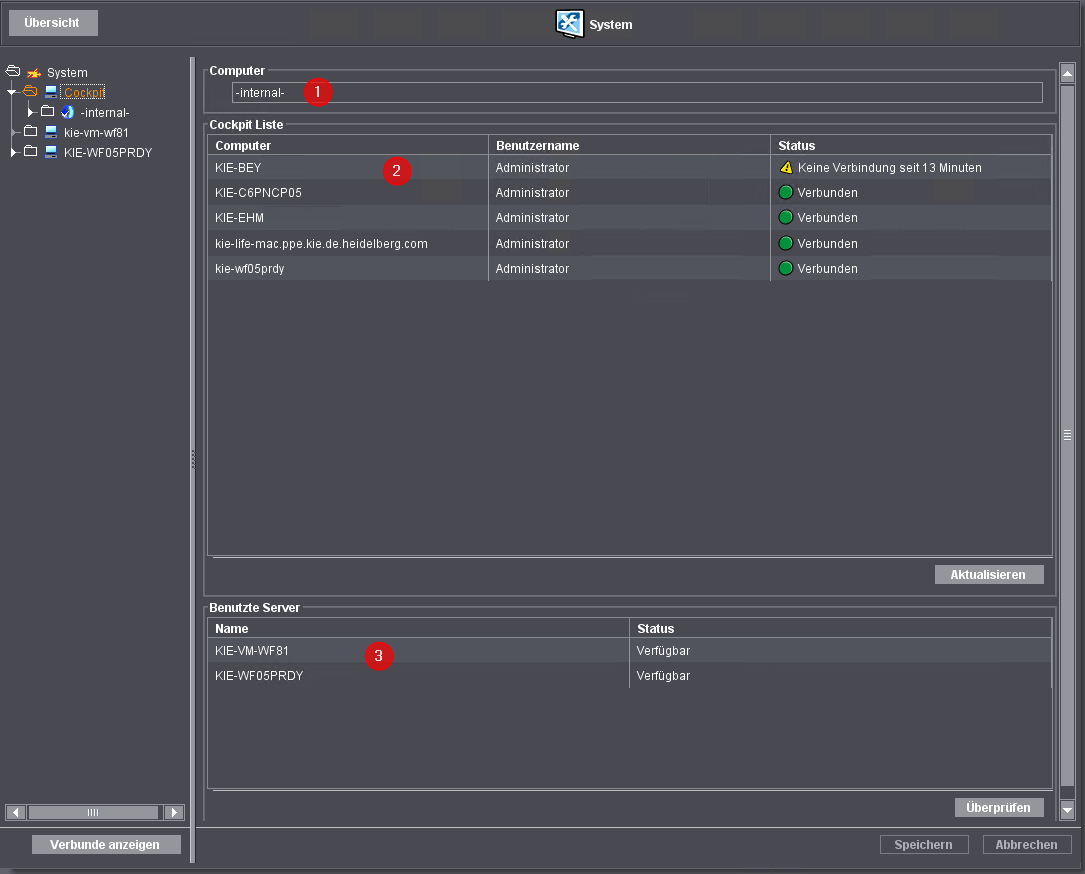1085x874 pixels.
Task: Select kie-vm-wf81 in the tree
Action: (96, 133)
